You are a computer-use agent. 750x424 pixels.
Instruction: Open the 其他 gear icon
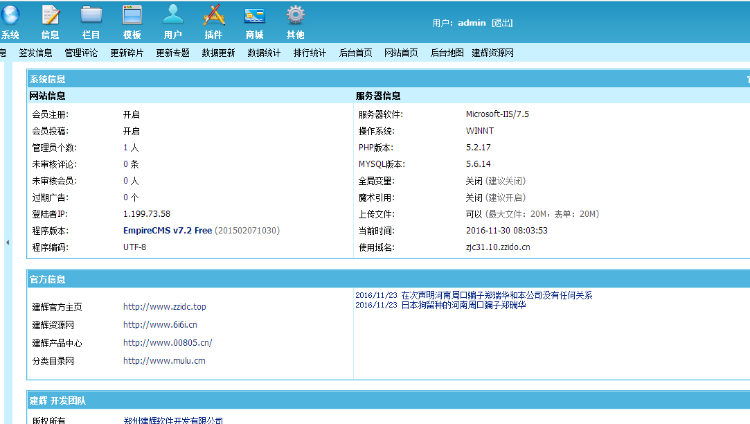(295, 15)
